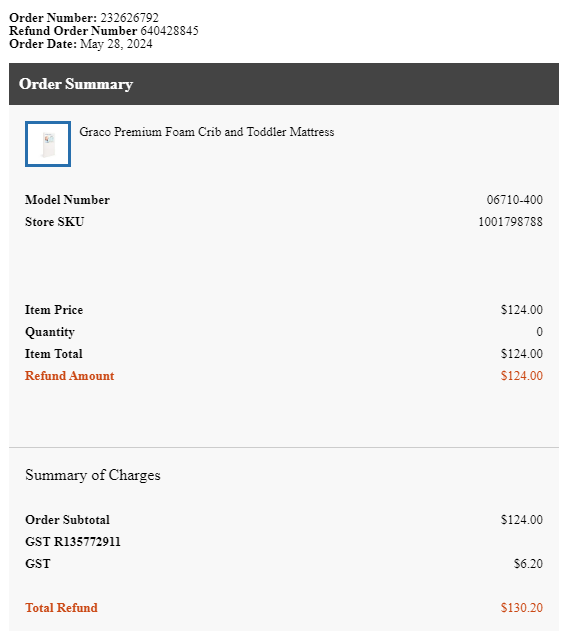The width and height of the screenshot is (561, 631).
Task: Select the store SKU 1001798788
Action: tap(510, 222)
